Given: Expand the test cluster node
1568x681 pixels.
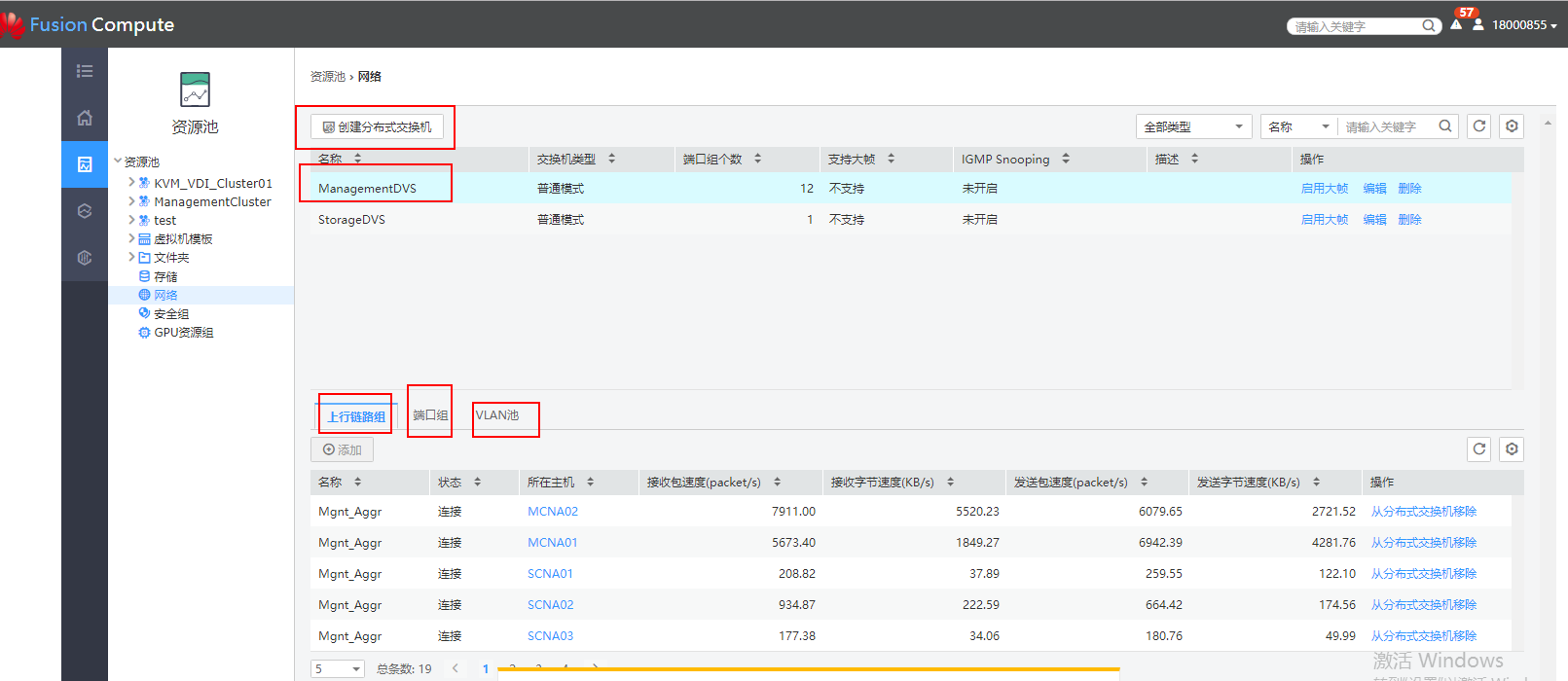Looking at the screenshot, I should 131,220.
